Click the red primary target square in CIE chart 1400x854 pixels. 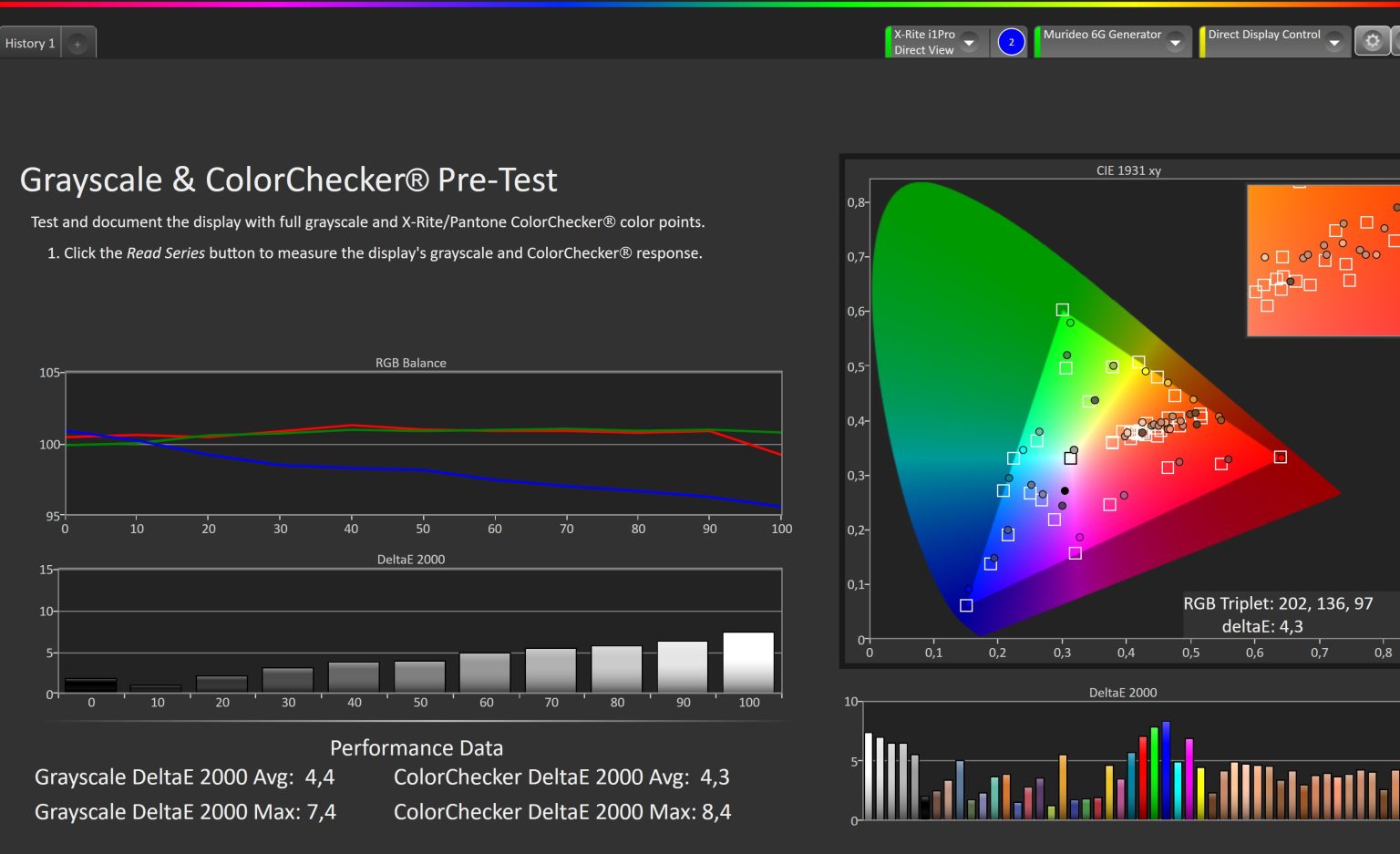click(1280, 457)
